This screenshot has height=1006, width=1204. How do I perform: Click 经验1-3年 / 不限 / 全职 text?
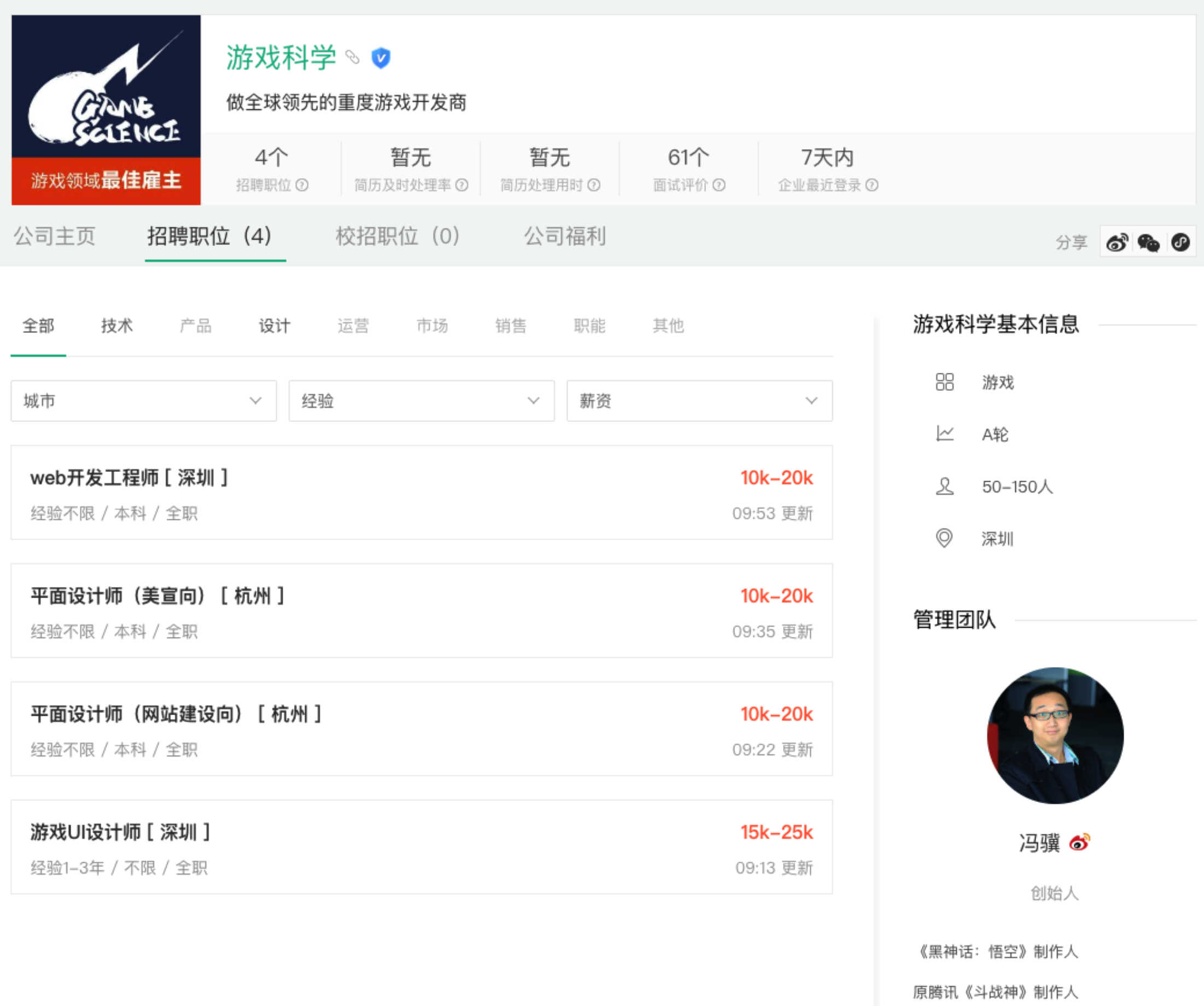point(119,867)
